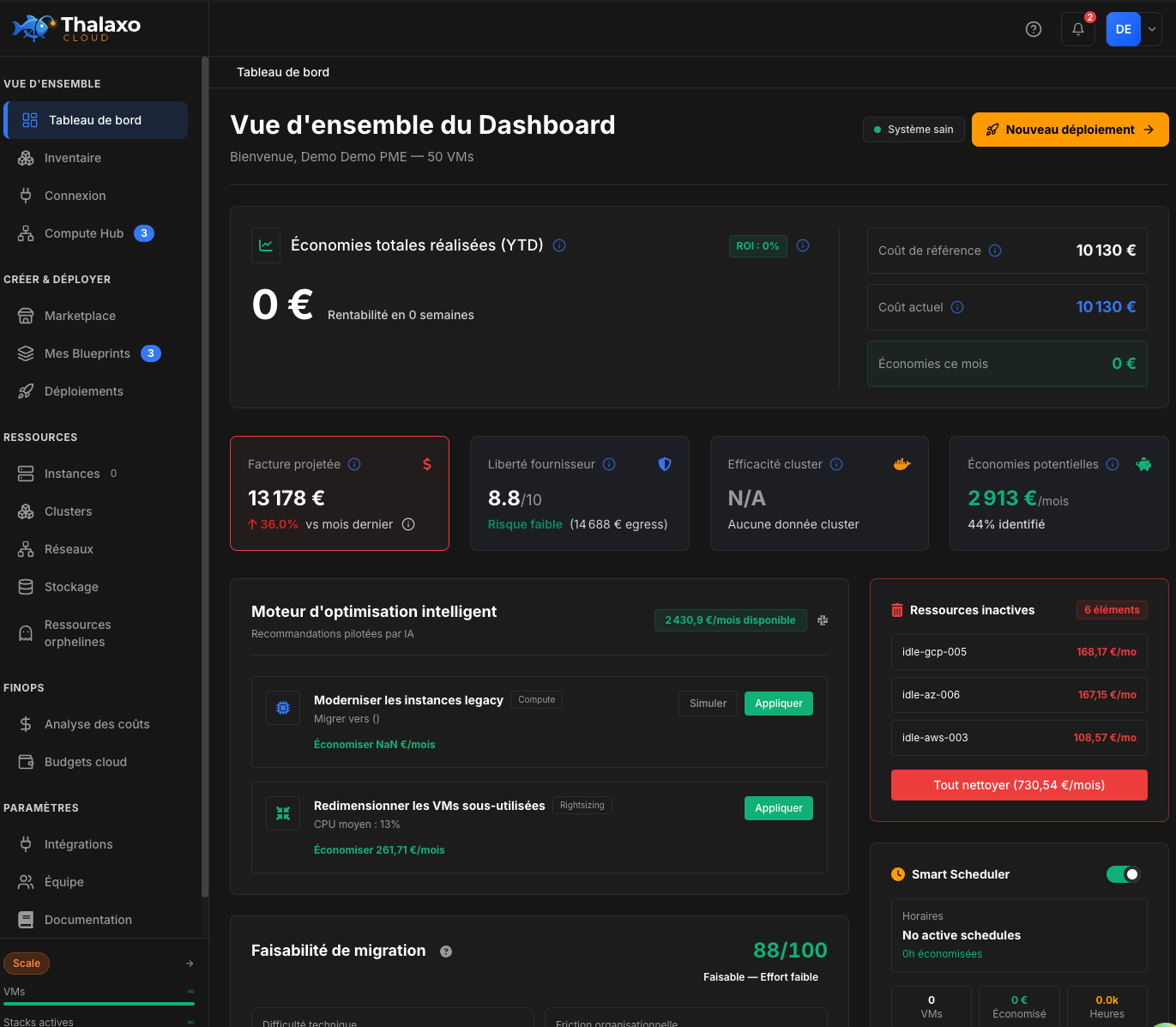Click info icon for Économies potentielles

(x=1113, y=464)
